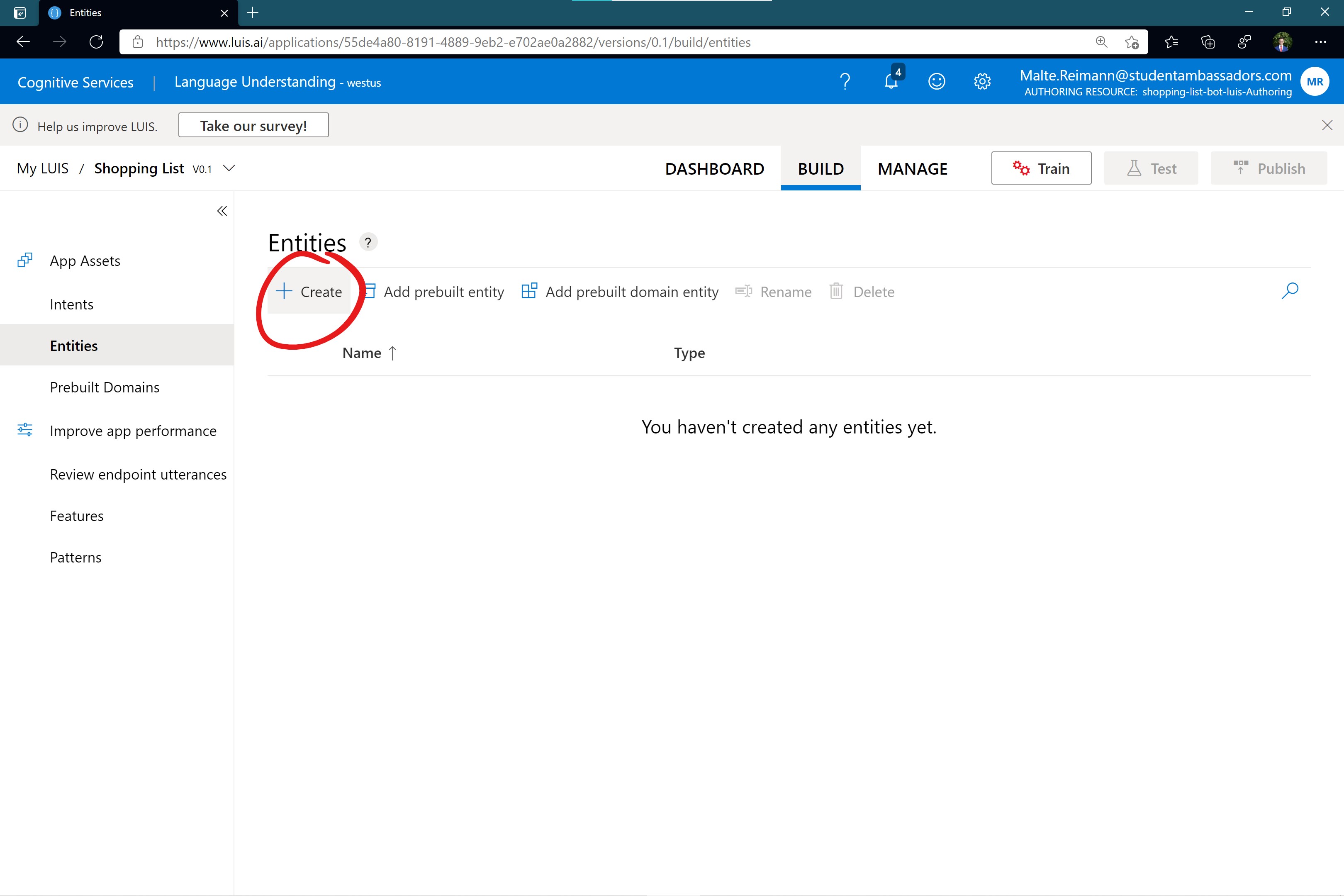
Task: Click the Train button
Action: click(1041, 168)
